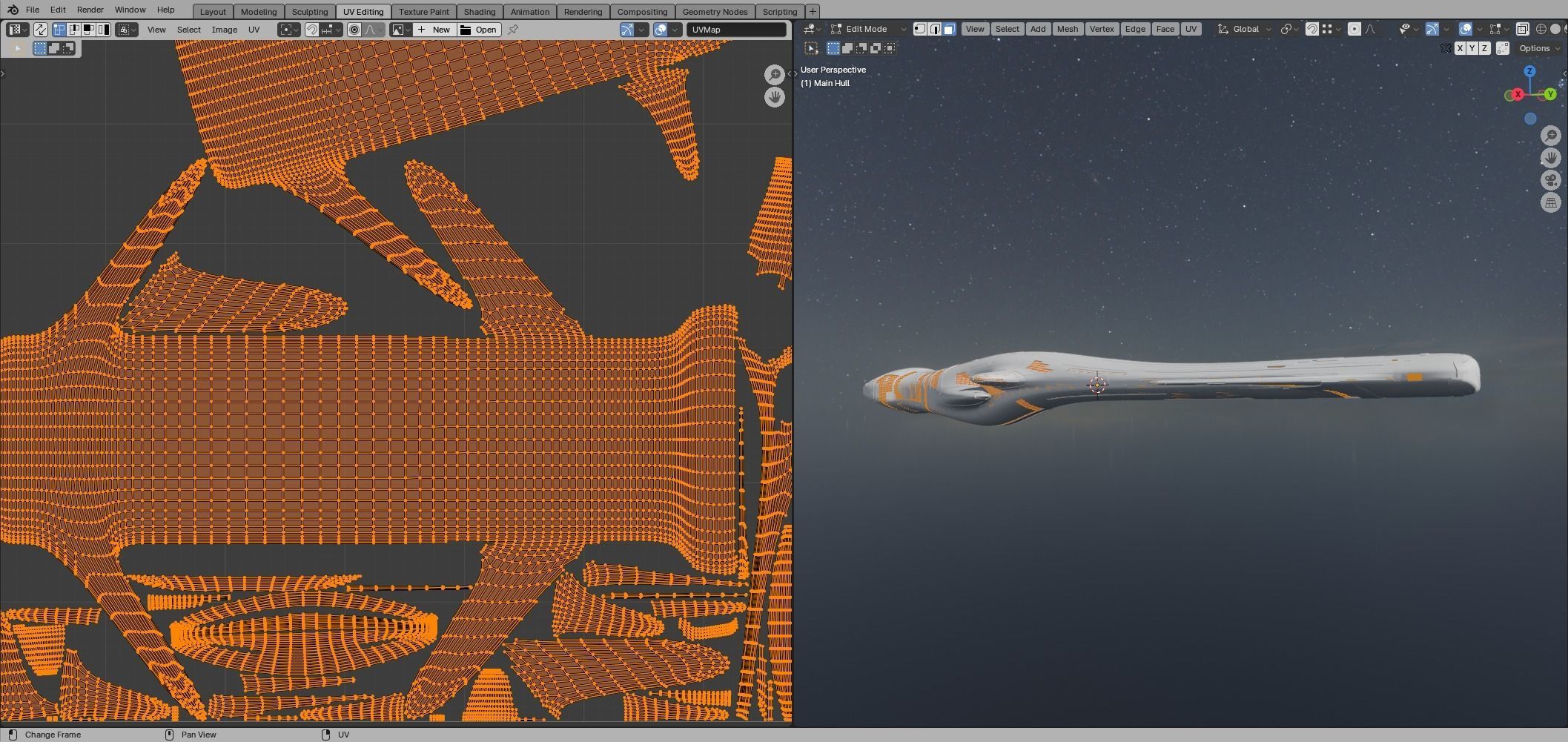Image resolution: width=1568 pixels, height=742 pixels.
Task: Click the Blender logo menu icon
Action: tap(13, 10)
